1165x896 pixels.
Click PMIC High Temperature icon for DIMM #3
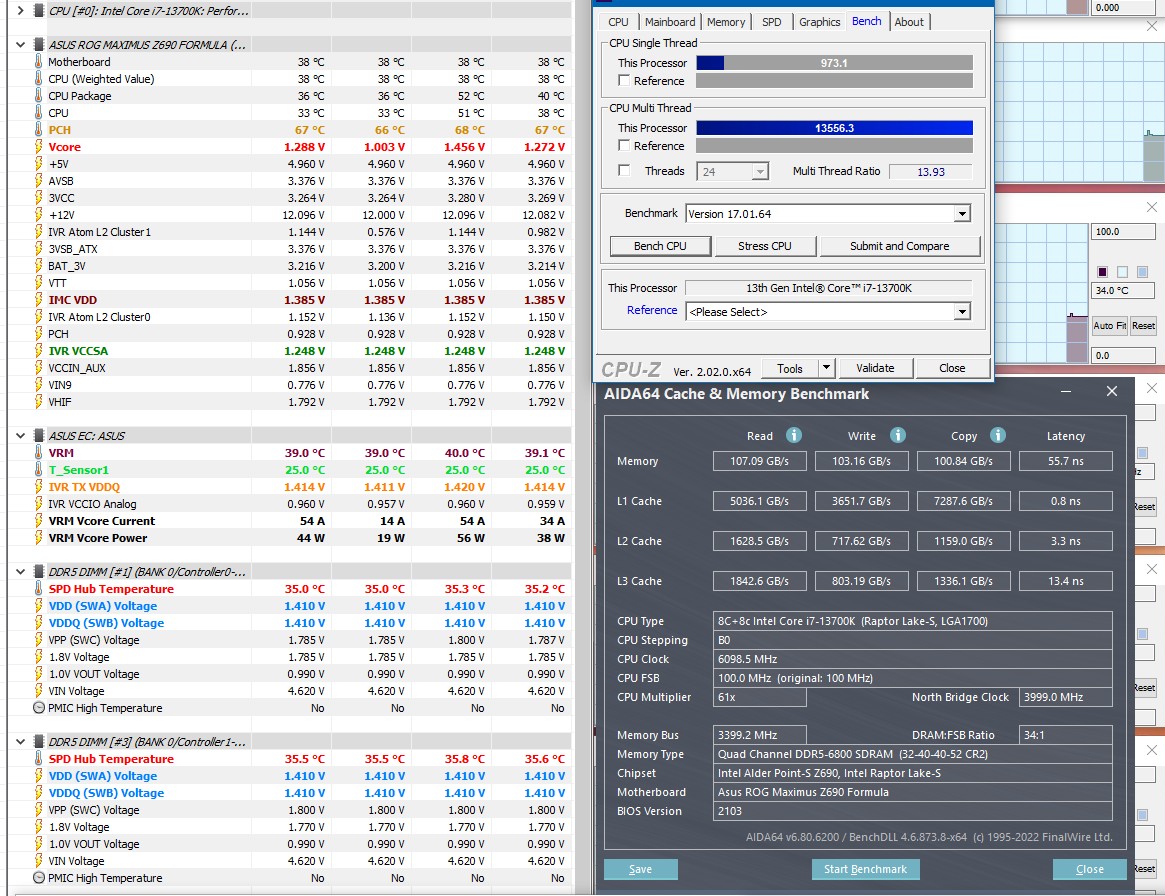coord(39,877)
